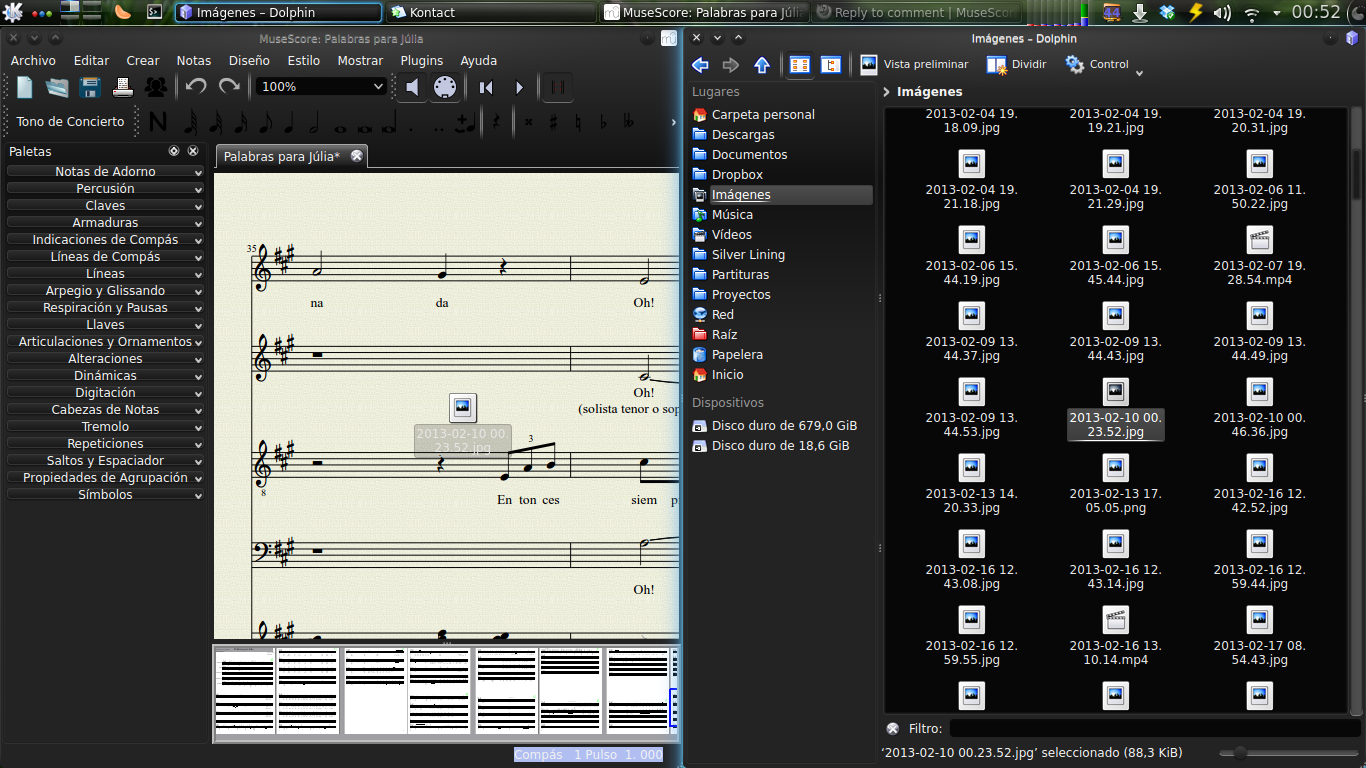
Task: Apply flat accidental
Action: 603,122
